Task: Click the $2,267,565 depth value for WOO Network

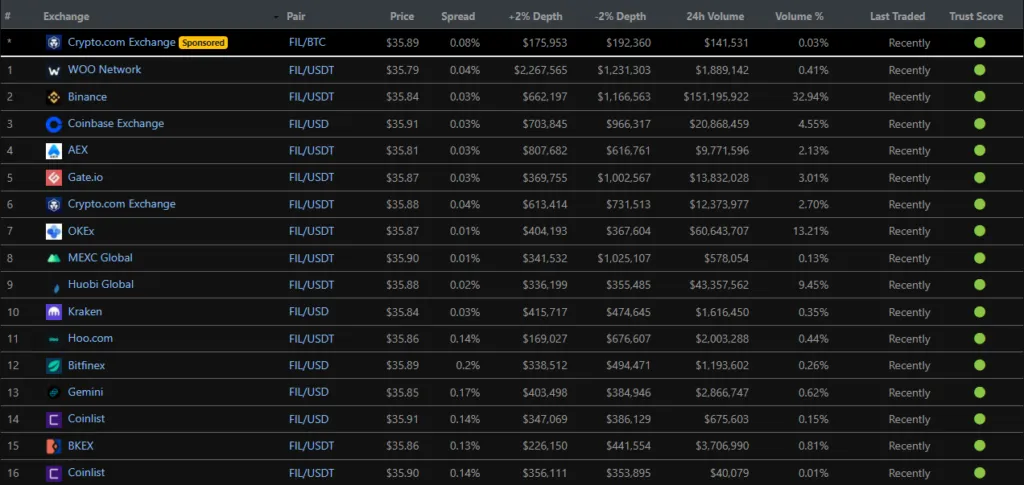Action: (x=539, y=70)
